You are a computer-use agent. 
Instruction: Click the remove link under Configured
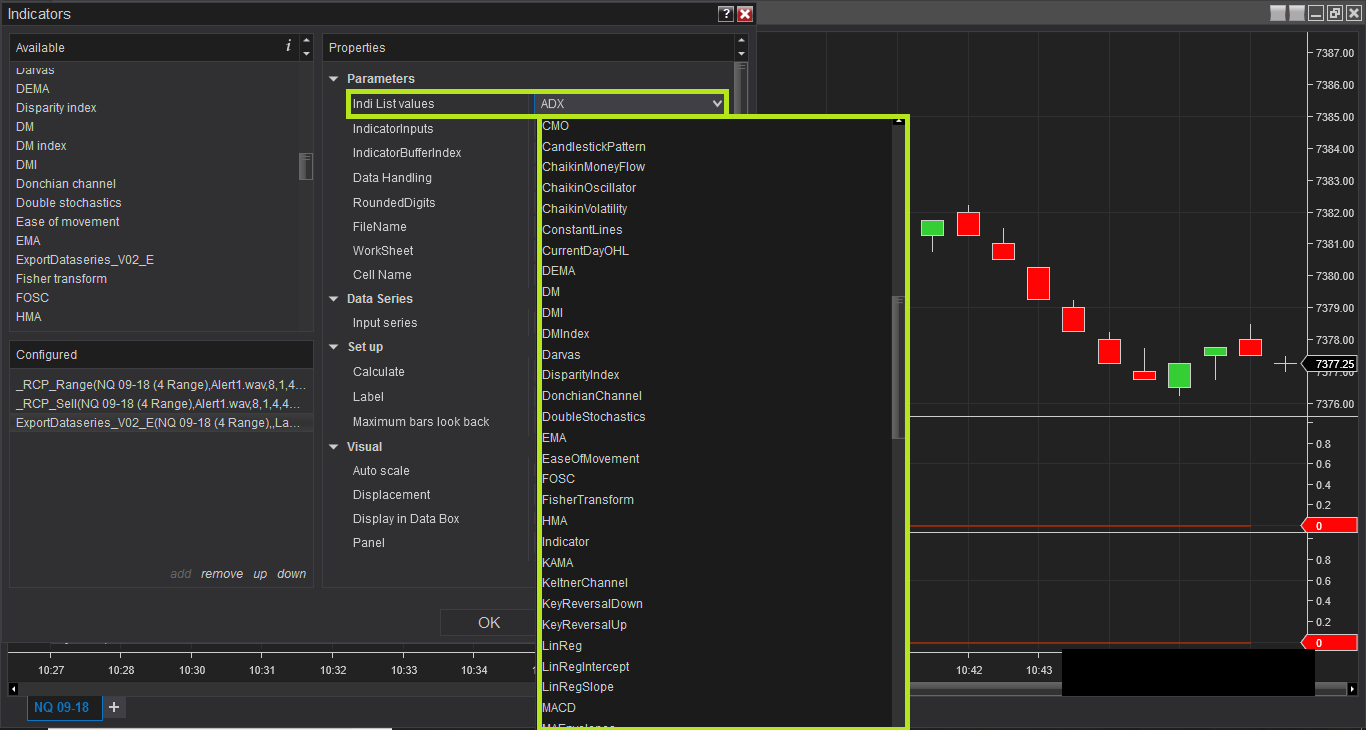222,574
